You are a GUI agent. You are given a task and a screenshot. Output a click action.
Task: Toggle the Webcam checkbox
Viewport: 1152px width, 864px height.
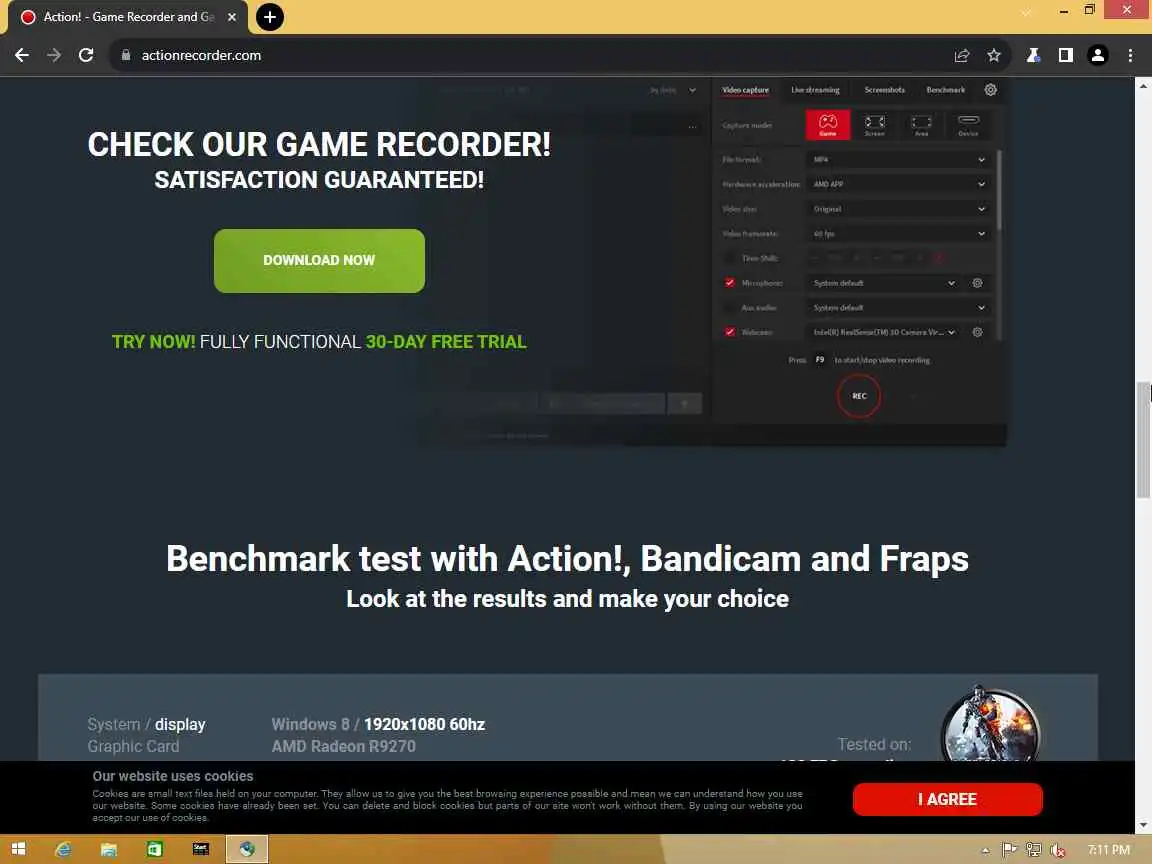coord(730,332)
